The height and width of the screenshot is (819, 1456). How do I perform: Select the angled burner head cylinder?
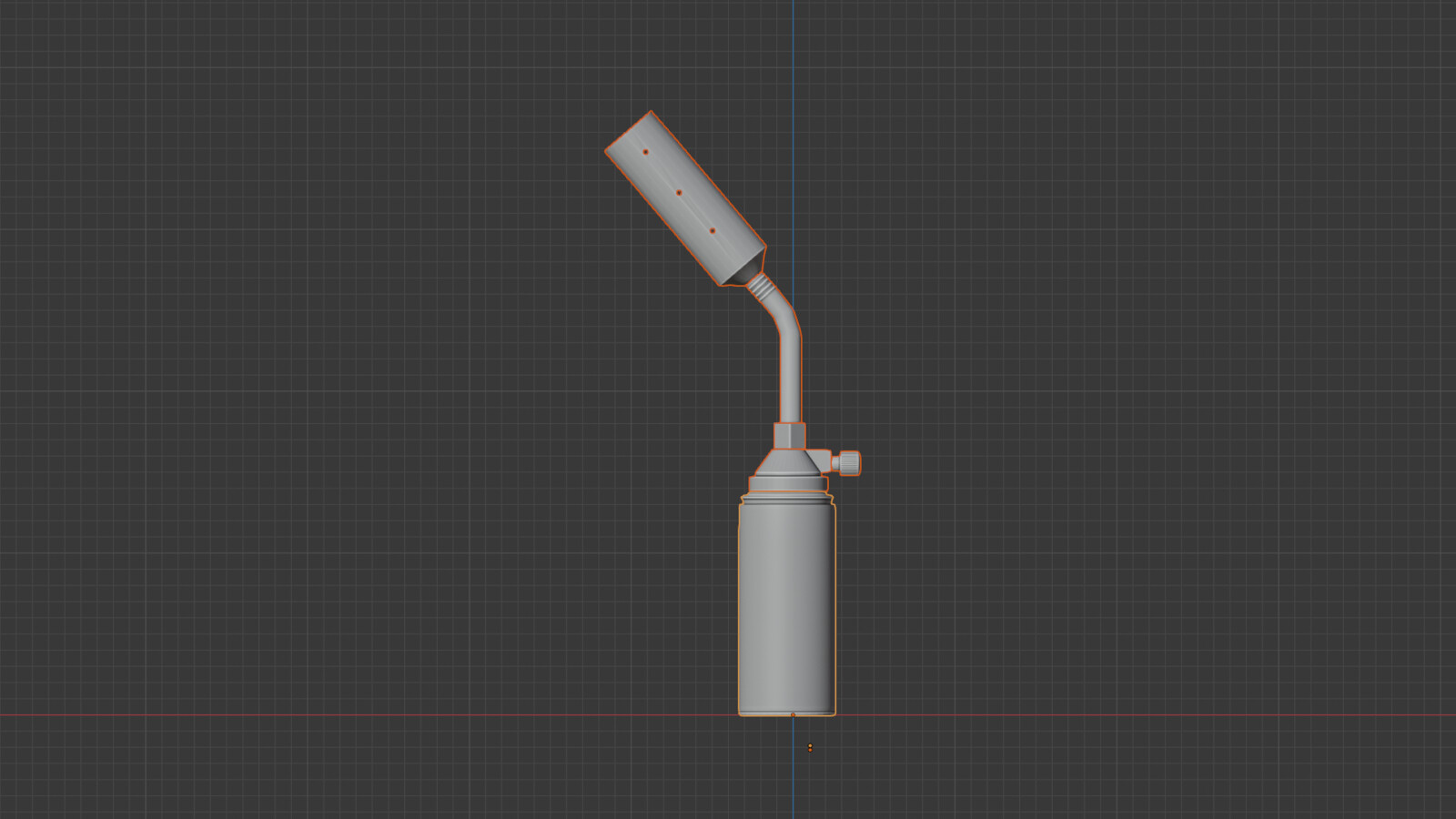686,198
